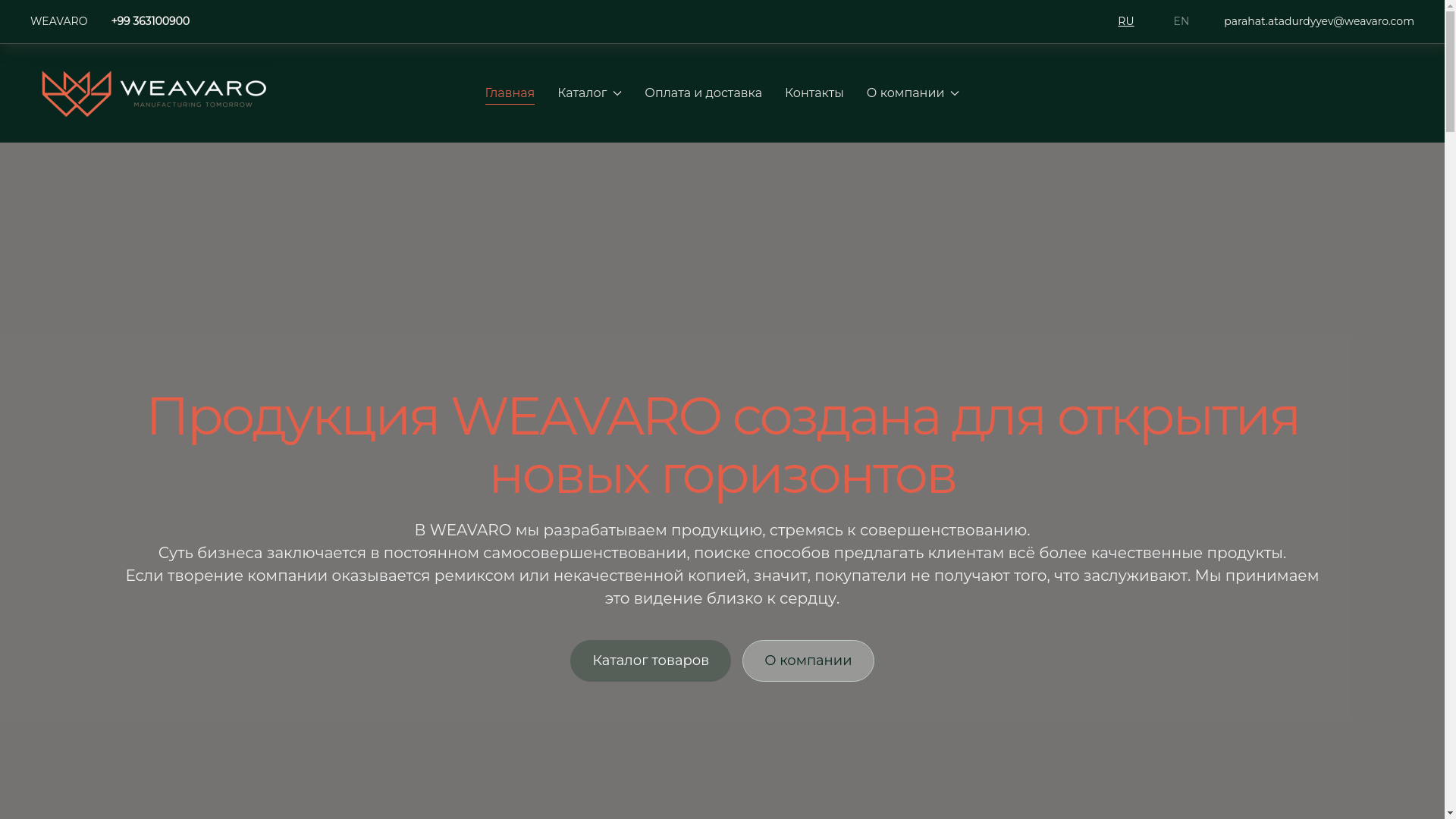
Task: Click the WEAVARO text in top bar
Action: point(58,21)
